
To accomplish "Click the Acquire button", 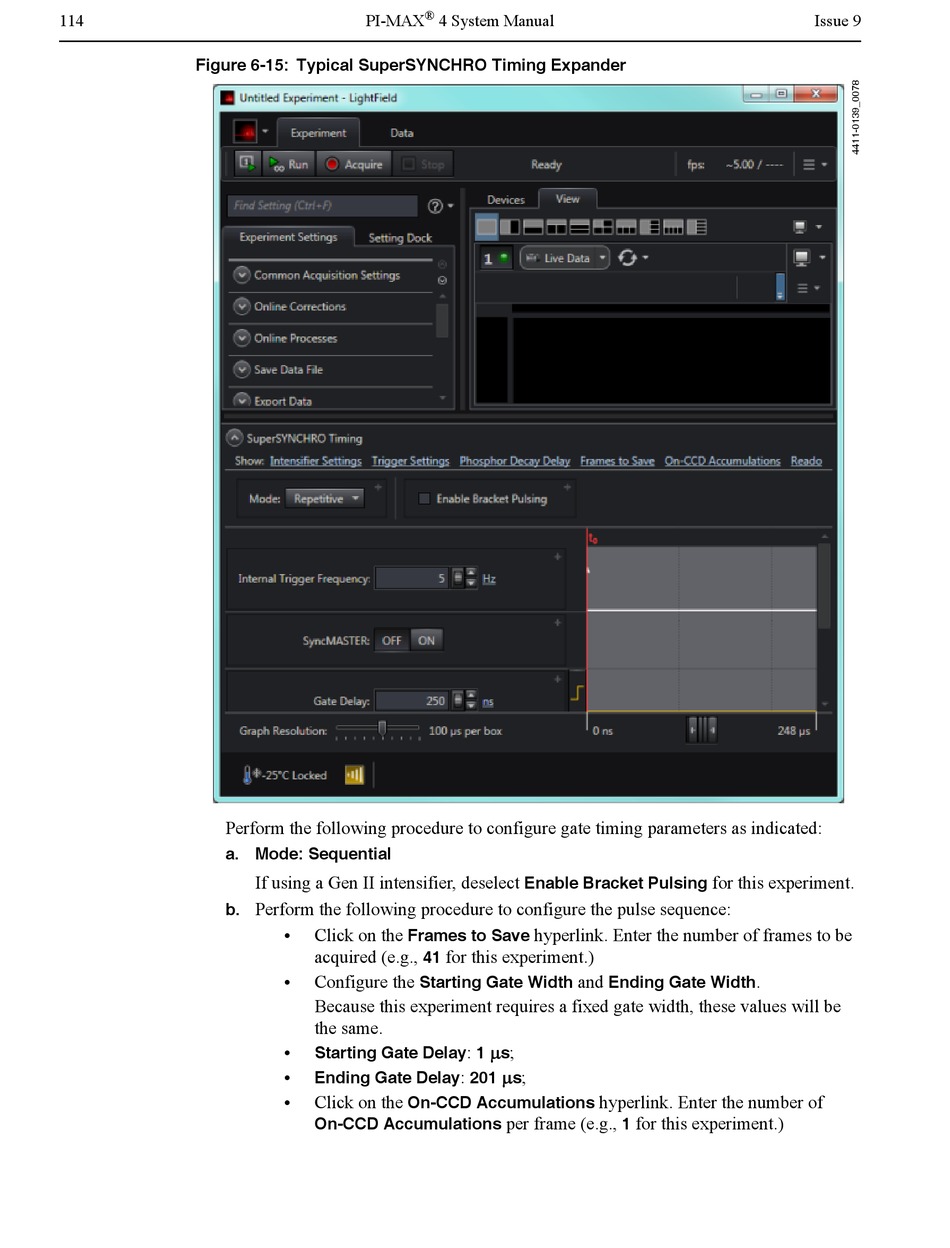I will 354,164.
